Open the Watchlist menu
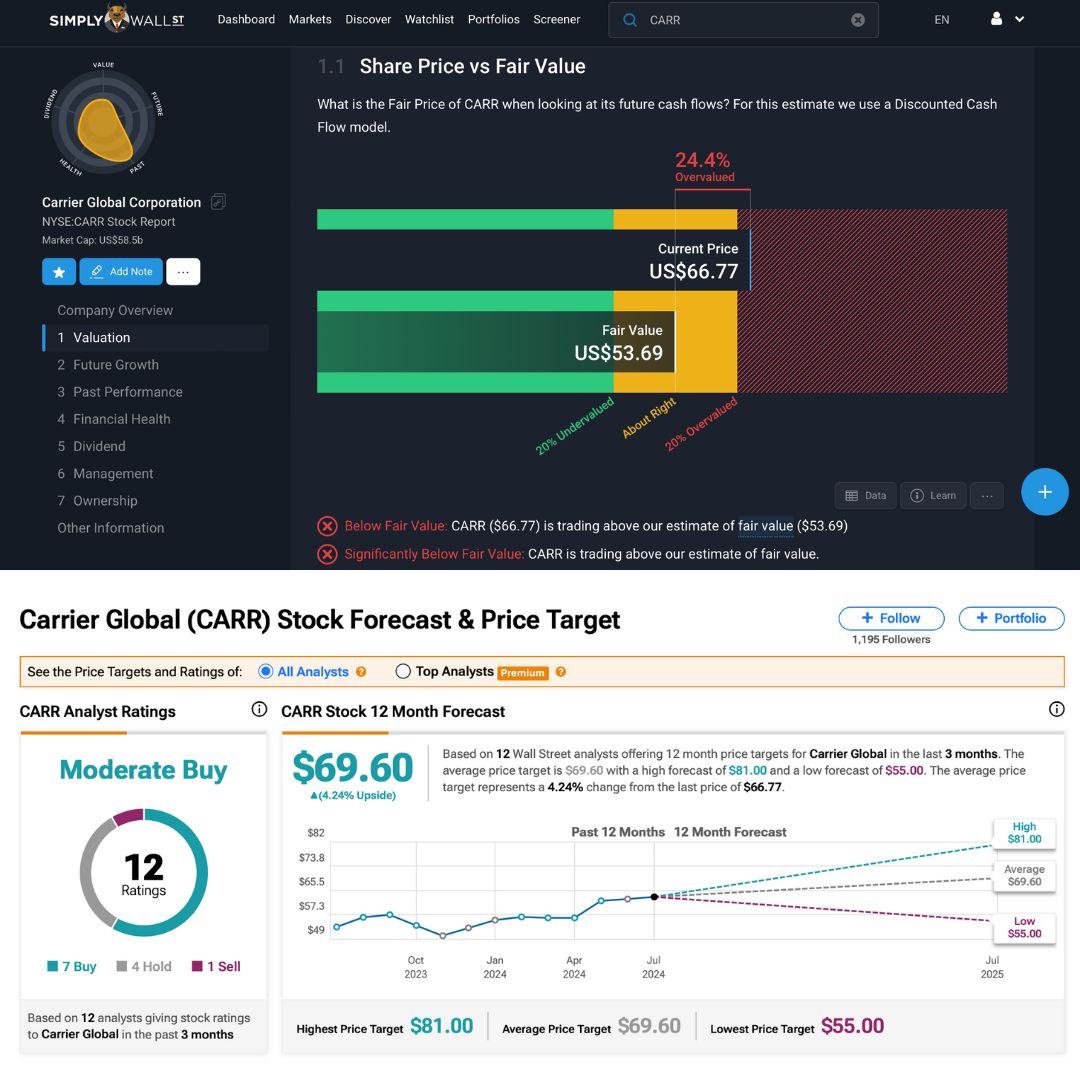Image resolution: width=1080 pixels, height=1080 pixels. point(429,19)
